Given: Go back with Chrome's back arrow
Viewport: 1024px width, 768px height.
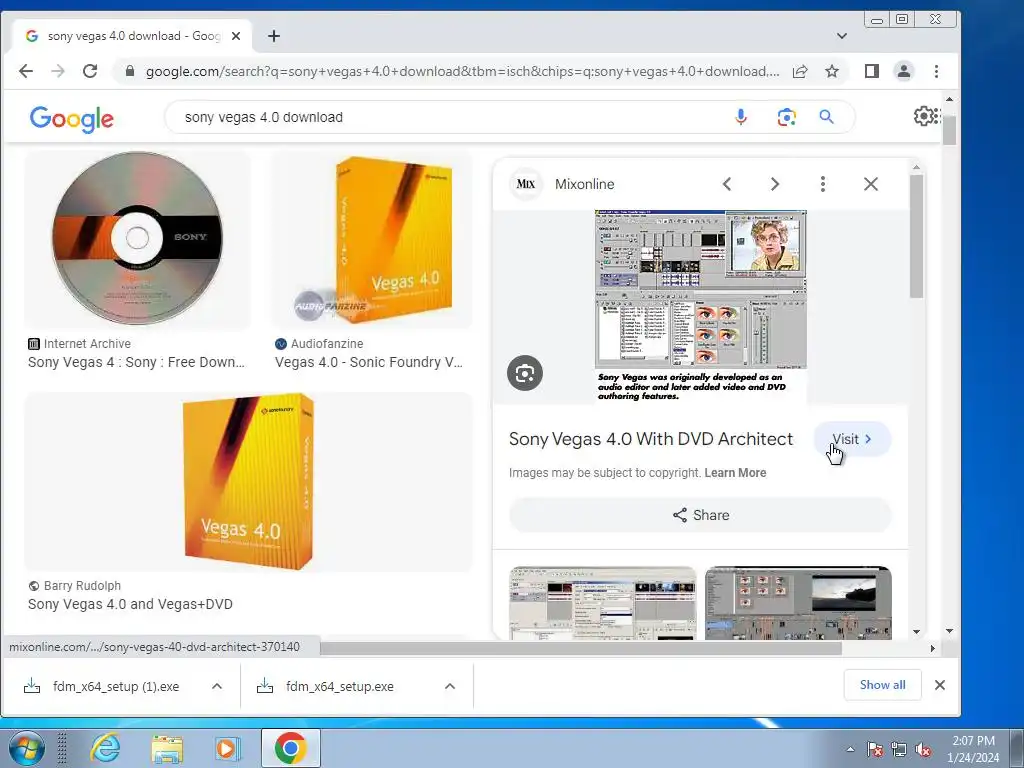Looking at the screenshot, I should 25,71.
